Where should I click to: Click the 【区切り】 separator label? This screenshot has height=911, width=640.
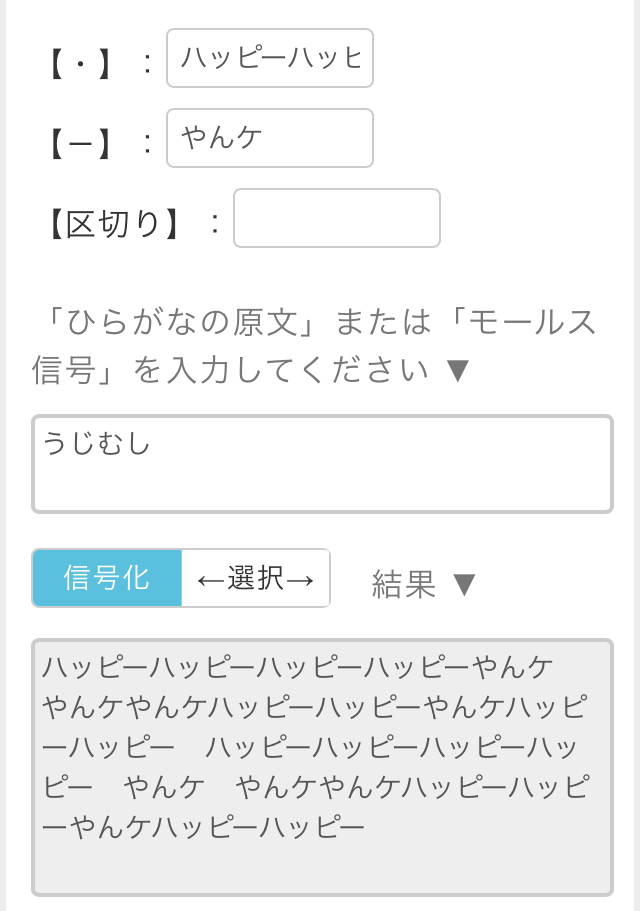point(114,224)
